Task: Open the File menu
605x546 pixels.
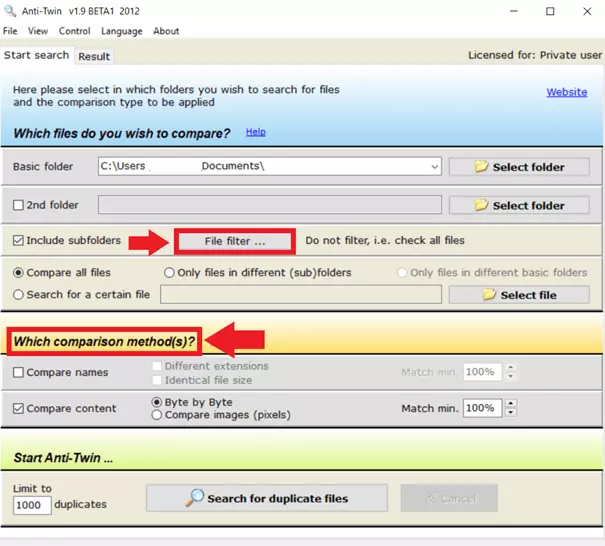Action: (x=10, y=31)
